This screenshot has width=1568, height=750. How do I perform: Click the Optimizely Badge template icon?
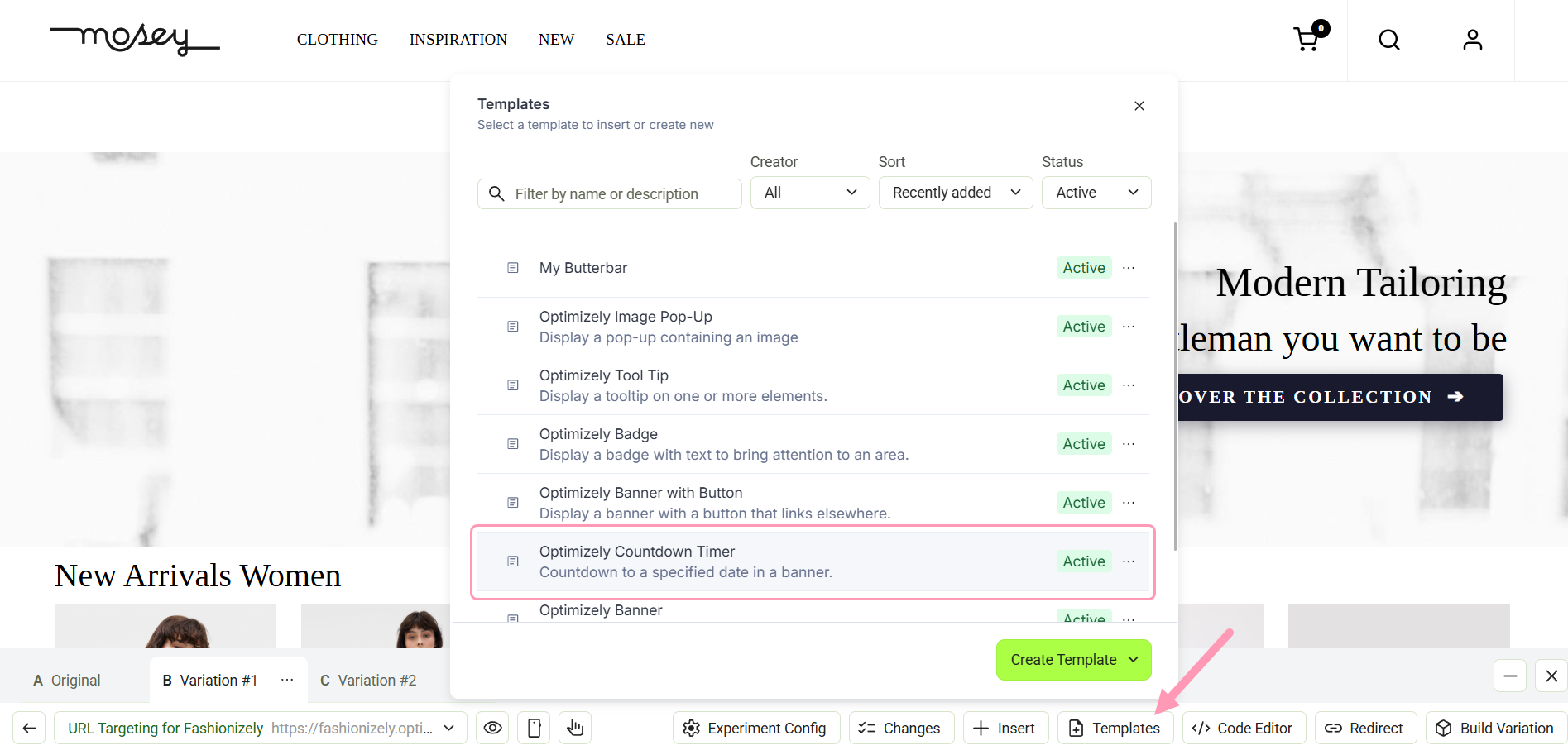click(x=513, y=444)
